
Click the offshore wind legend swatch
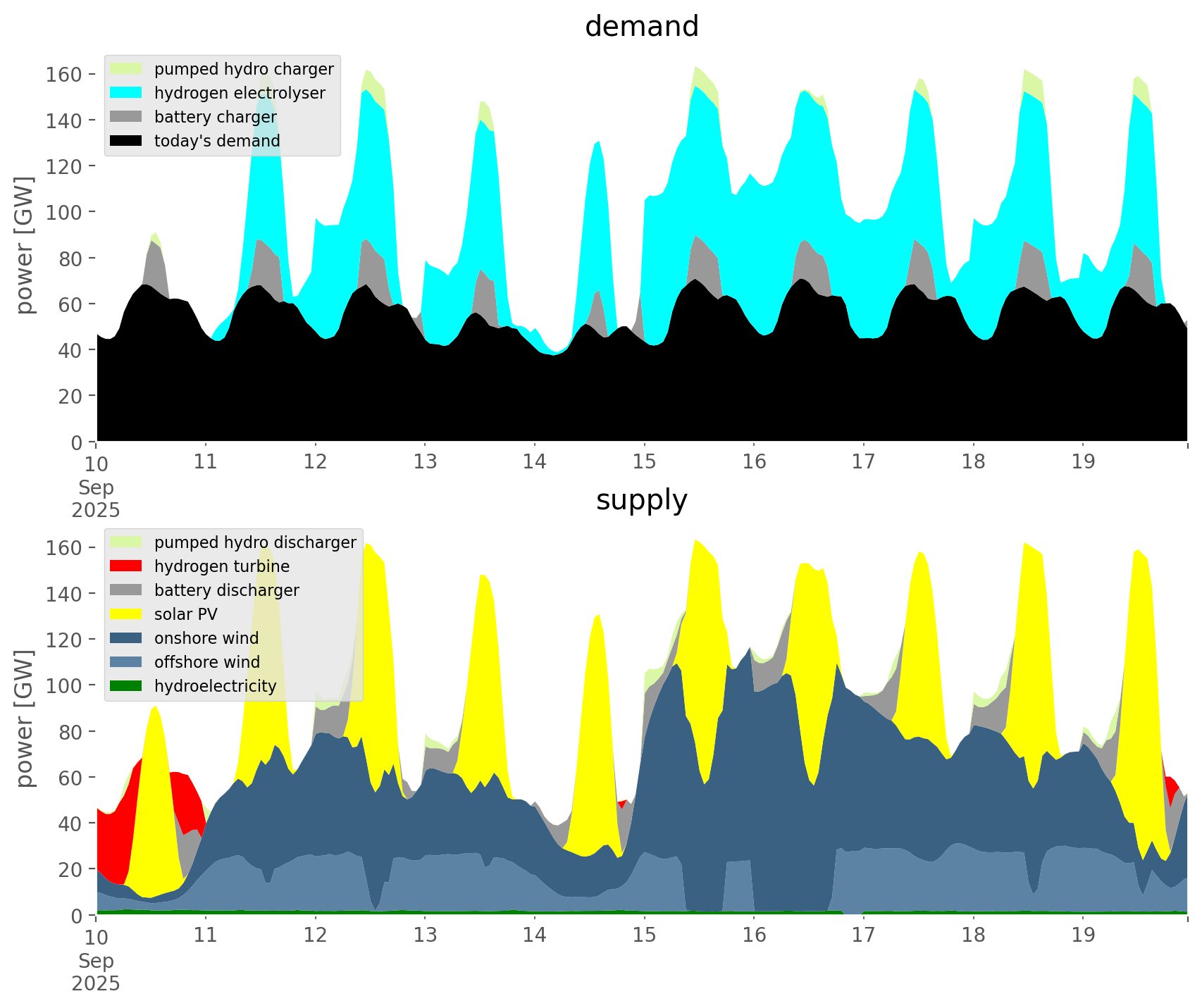(126, 662)
